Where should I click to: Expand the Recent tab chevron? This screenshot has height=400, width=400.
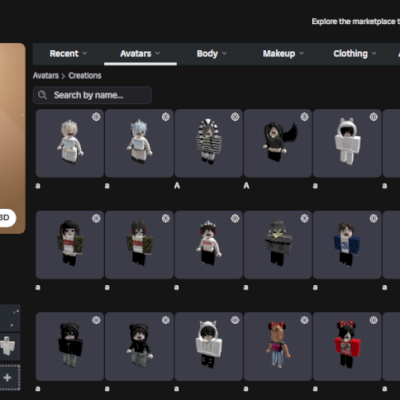(x=85, y=53)
